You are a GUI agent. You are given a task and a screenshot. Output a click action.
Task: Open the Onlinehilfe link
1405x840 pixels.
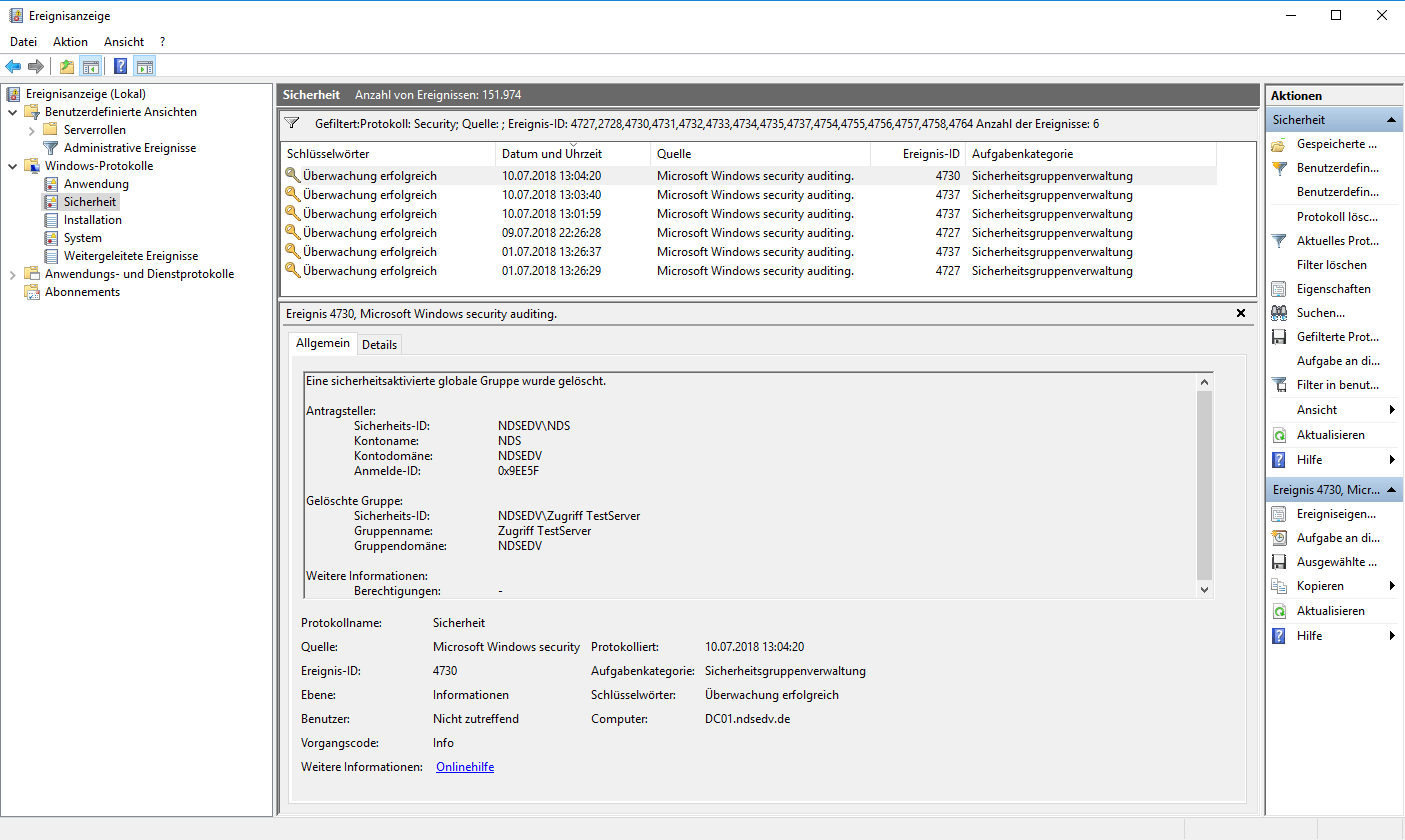pyautogui.click(x=465, y=767)
